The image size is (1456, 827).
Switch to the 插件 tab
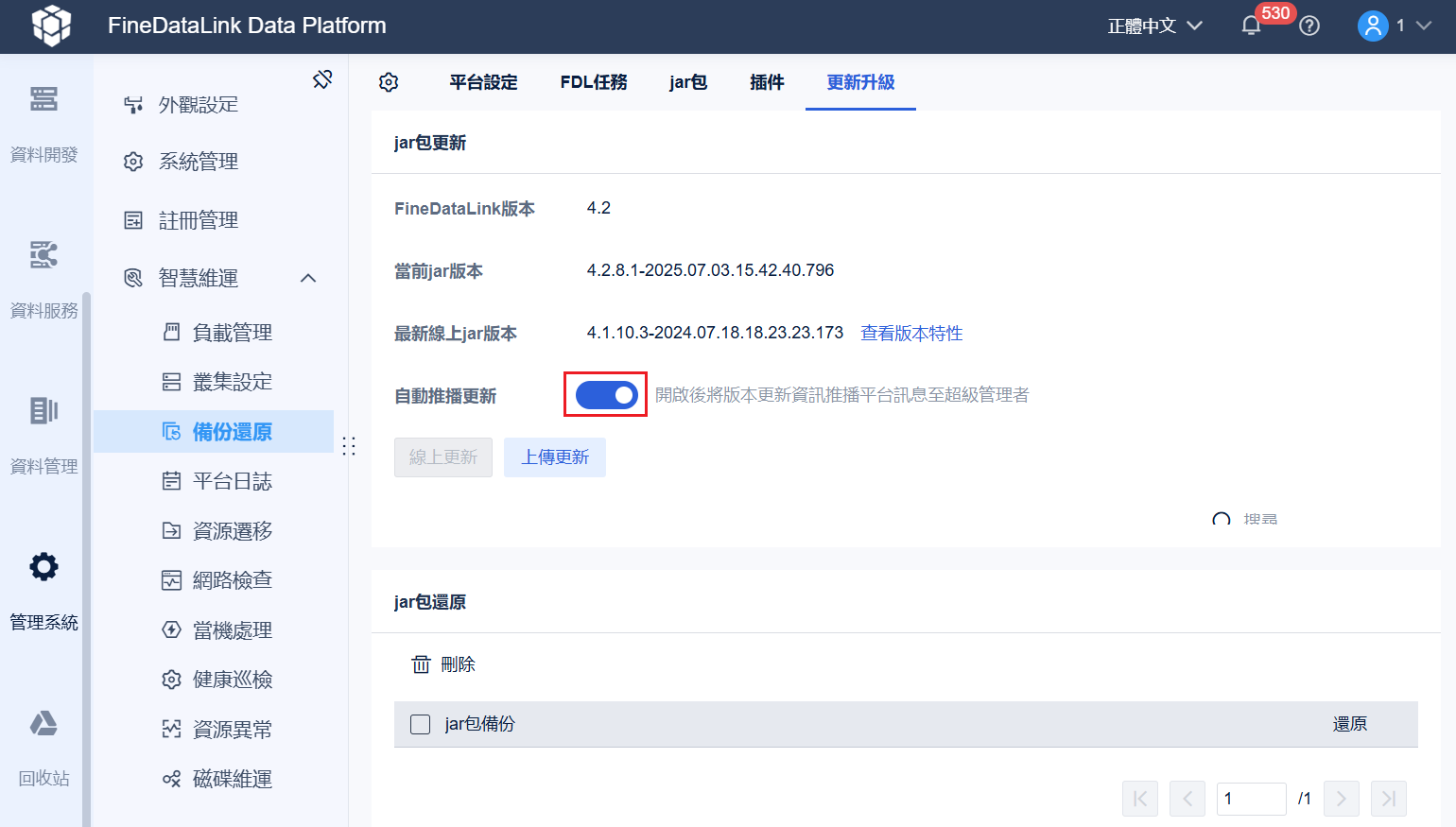pyautogui.click(x=767, y=82)
